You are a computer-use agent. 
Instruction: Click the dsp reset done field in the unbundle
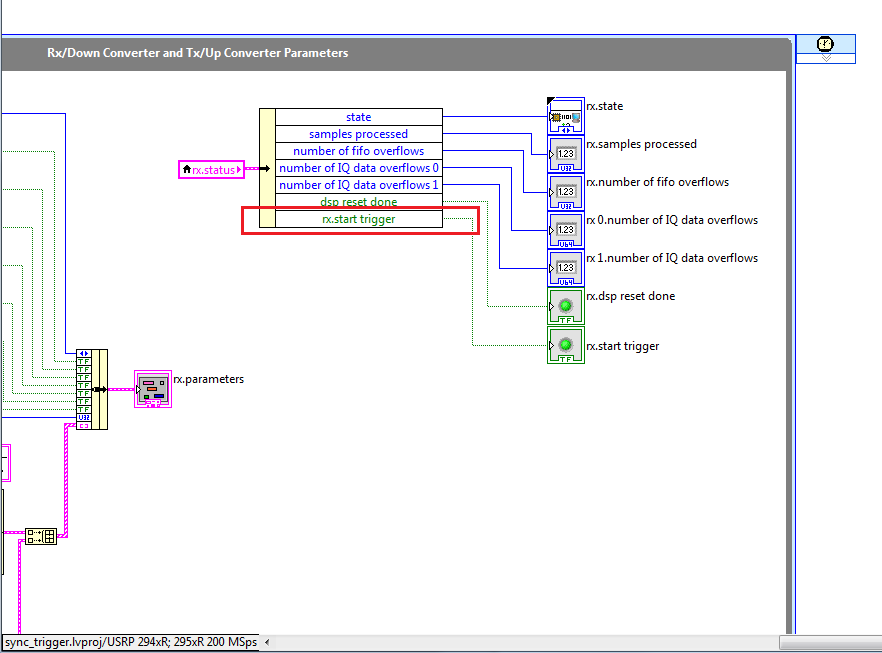tap(358, 201)
